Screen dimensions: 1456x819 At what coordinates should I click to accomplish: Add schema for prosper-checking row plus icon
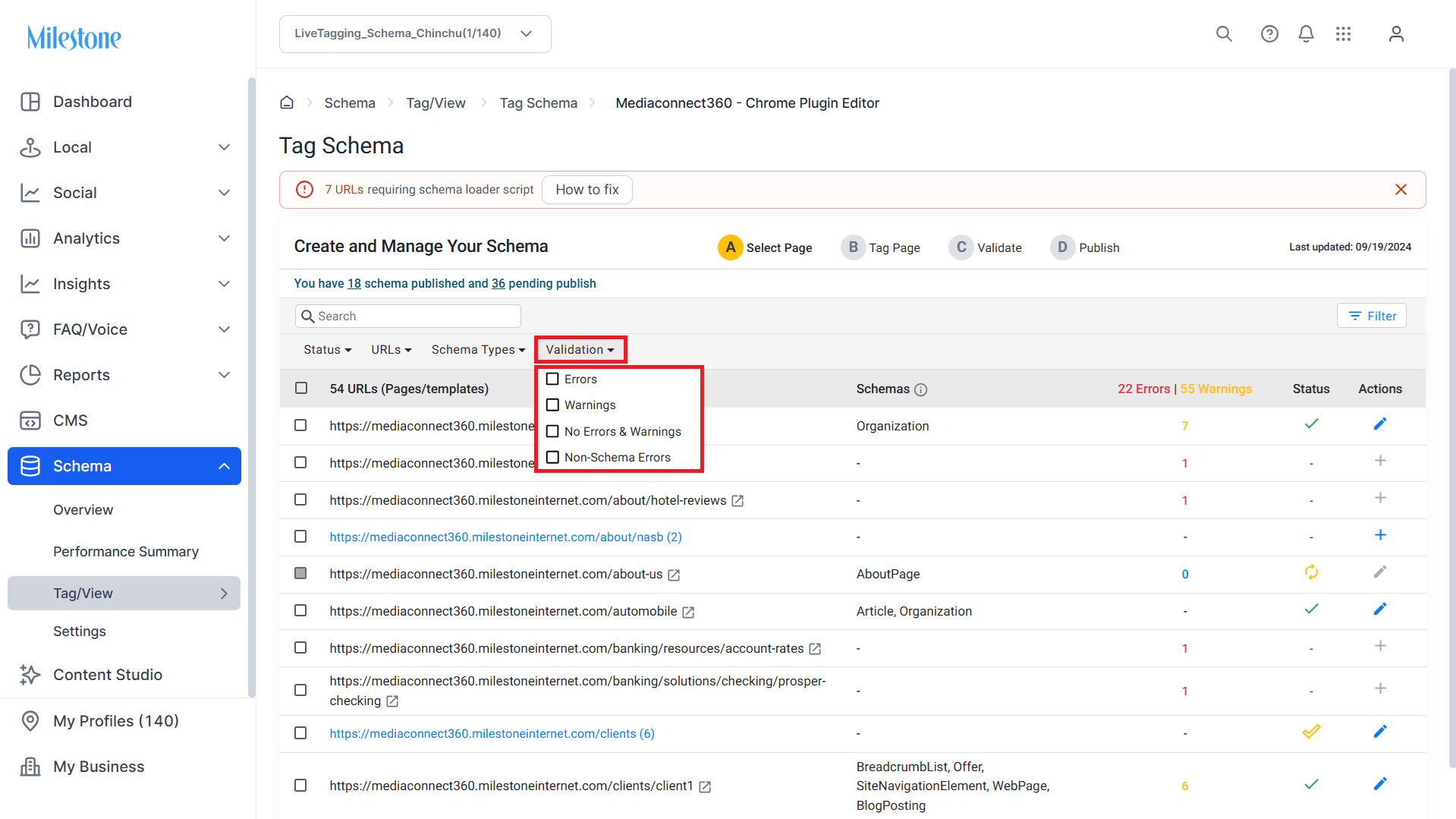tap(1380, 688)
